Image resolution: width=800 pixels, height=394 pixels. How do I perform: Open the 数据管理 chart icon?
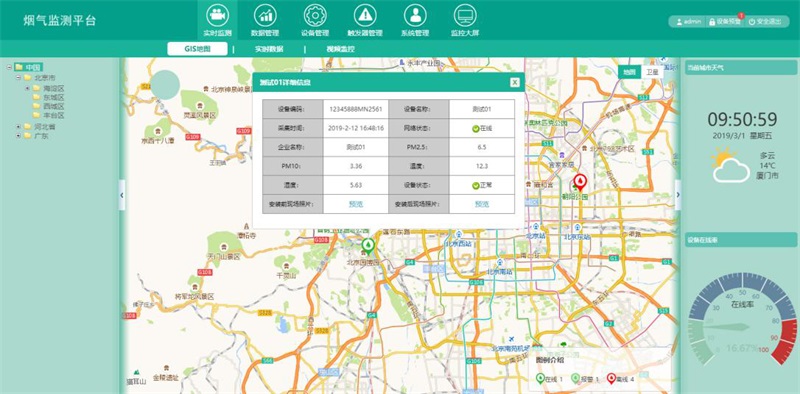point(265,15)
